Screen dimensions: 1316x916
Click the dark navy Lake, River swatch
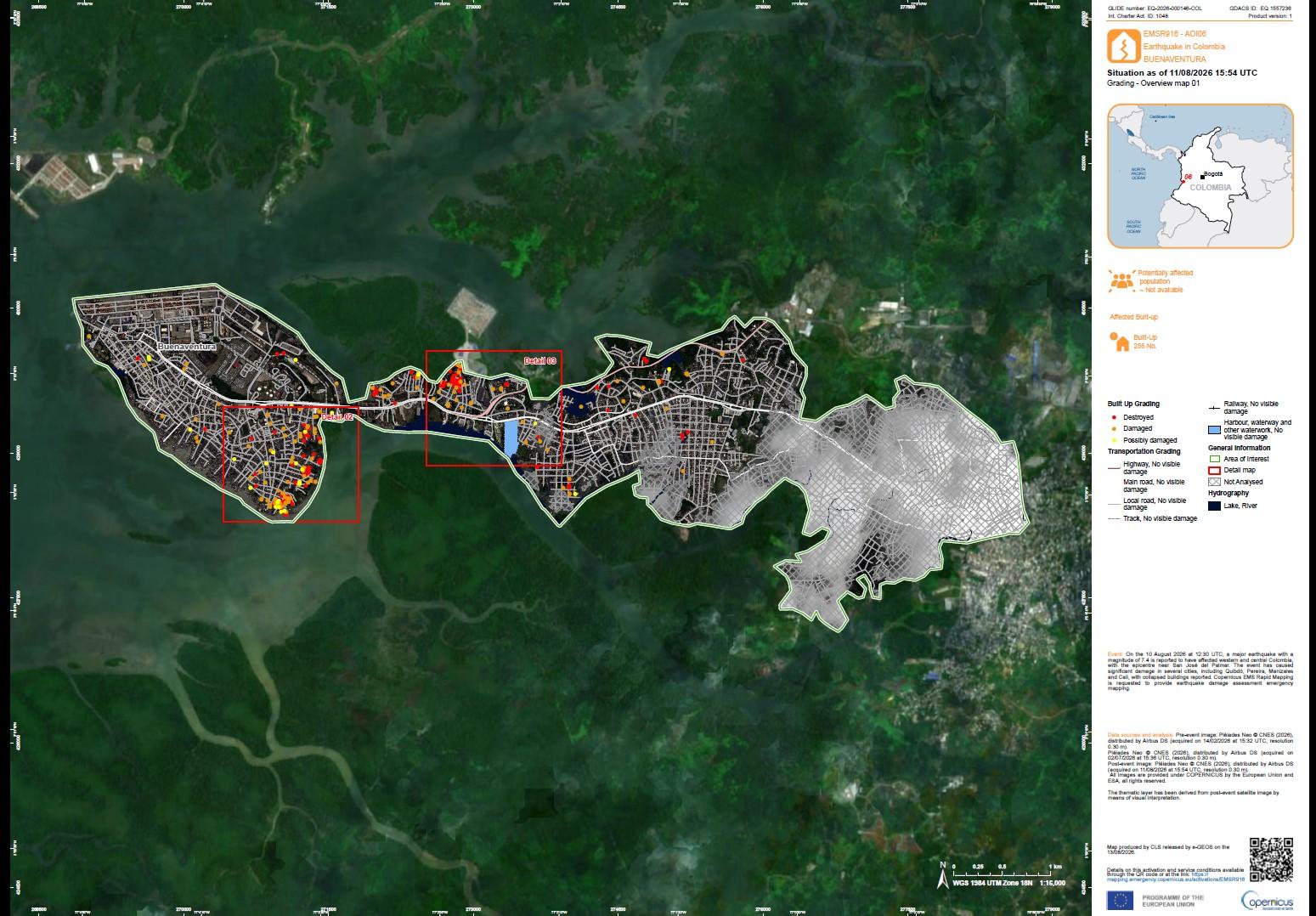click(x=1213, y=506)
